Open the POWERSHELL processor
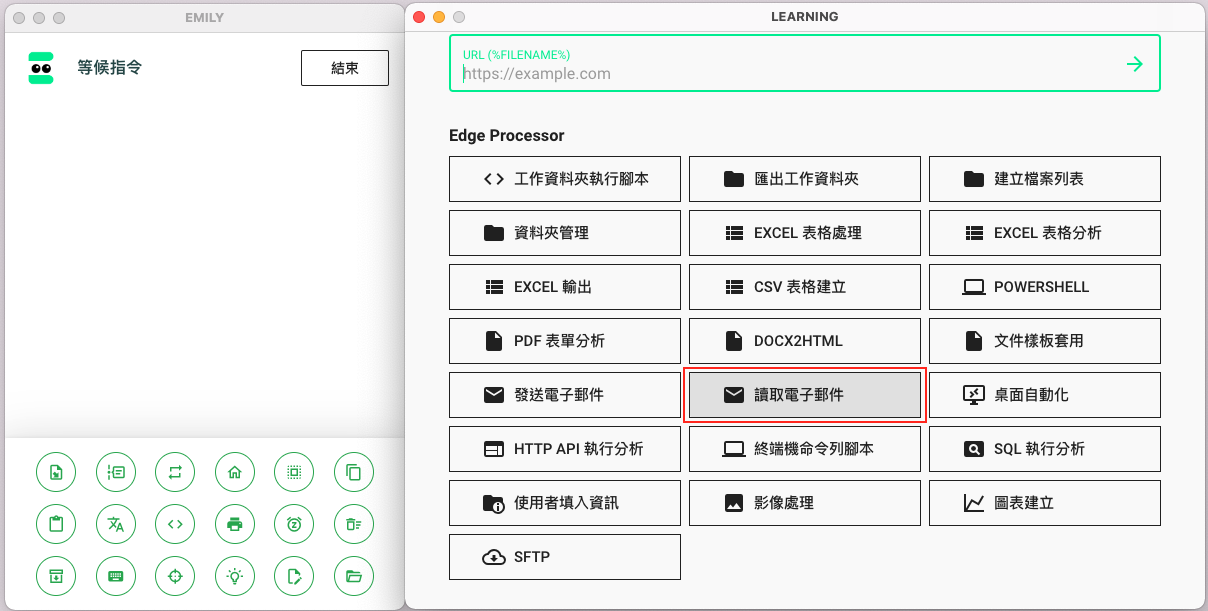 click(x=1044, y=287)
